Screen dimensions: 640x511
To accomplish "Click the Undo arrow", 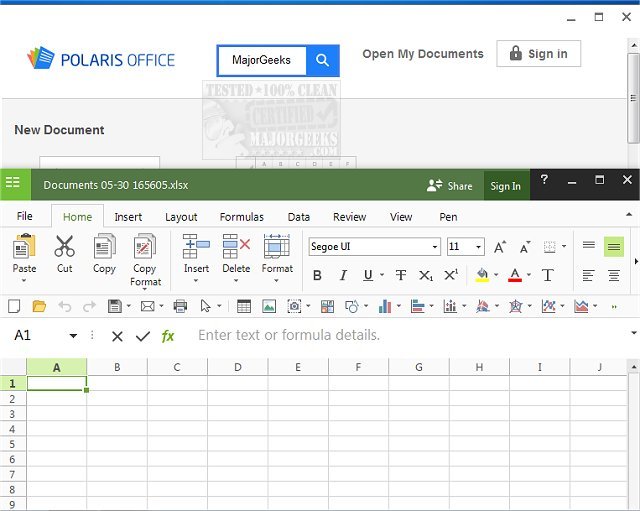I will pos(64,306).
